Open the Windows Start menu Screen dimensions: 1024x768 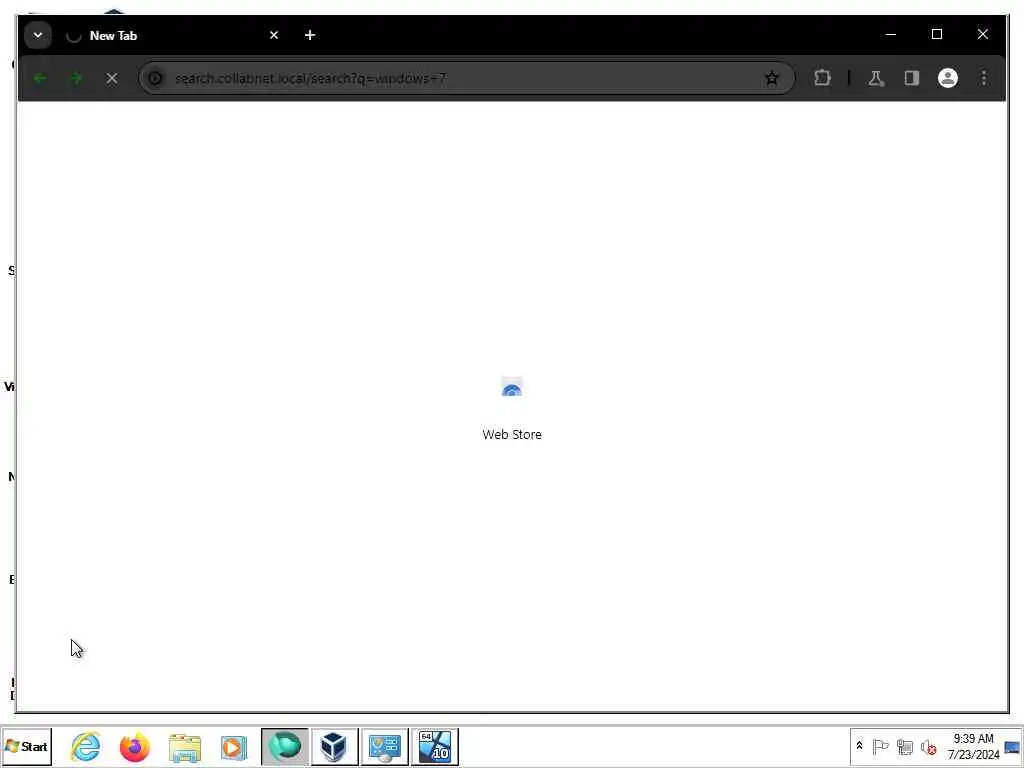pos(26,746)
